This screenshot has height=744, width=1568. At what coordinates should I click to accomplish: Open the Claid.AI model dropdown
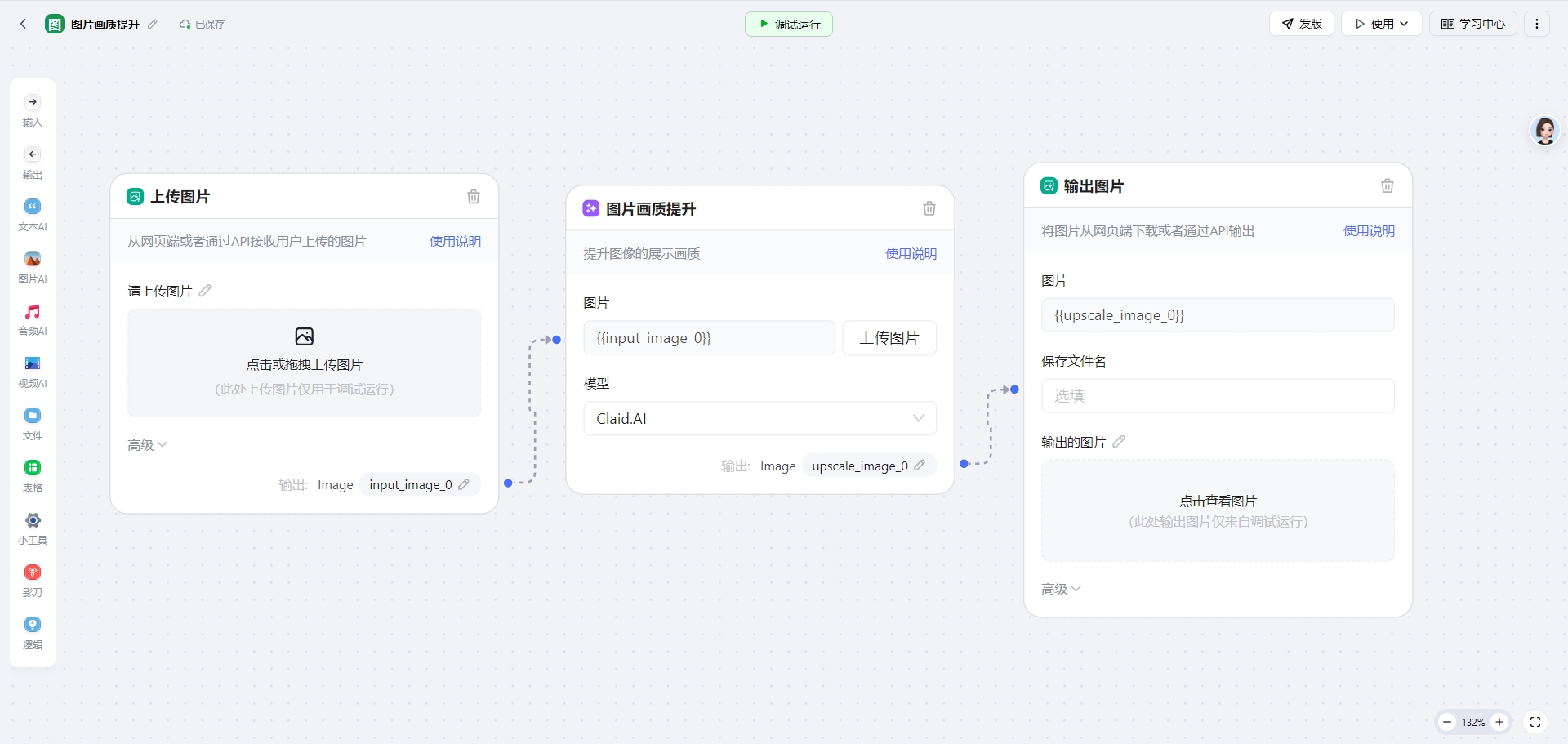click(759, 419)
